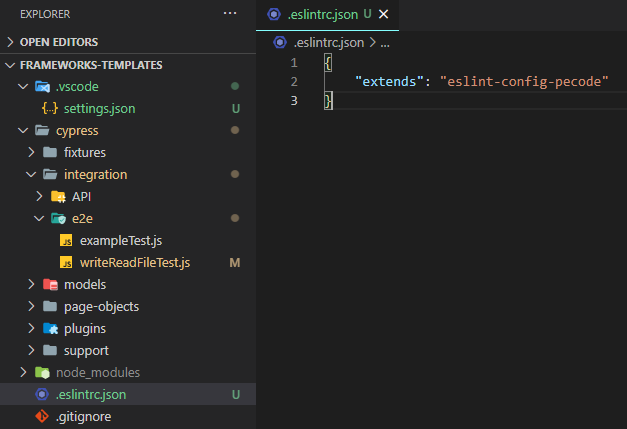Open .eslintrc.json in the file tree
The height and width of the screenshot is (429, 627).
90,394
